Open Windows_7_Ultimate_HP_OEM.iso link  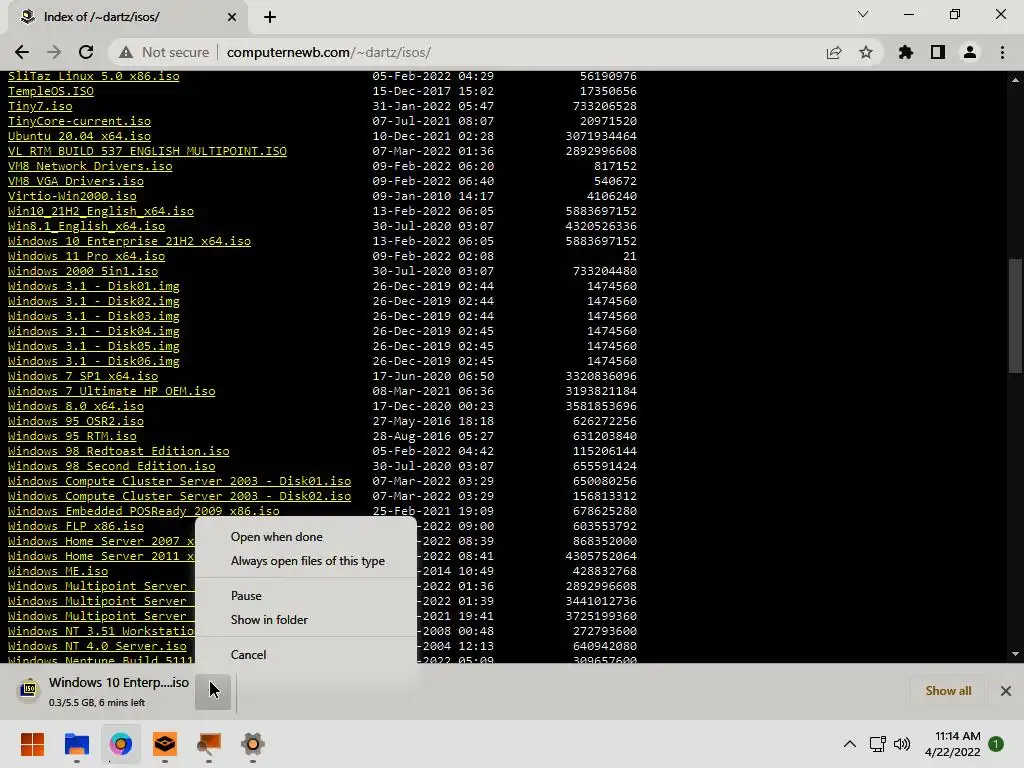point(112,392)
